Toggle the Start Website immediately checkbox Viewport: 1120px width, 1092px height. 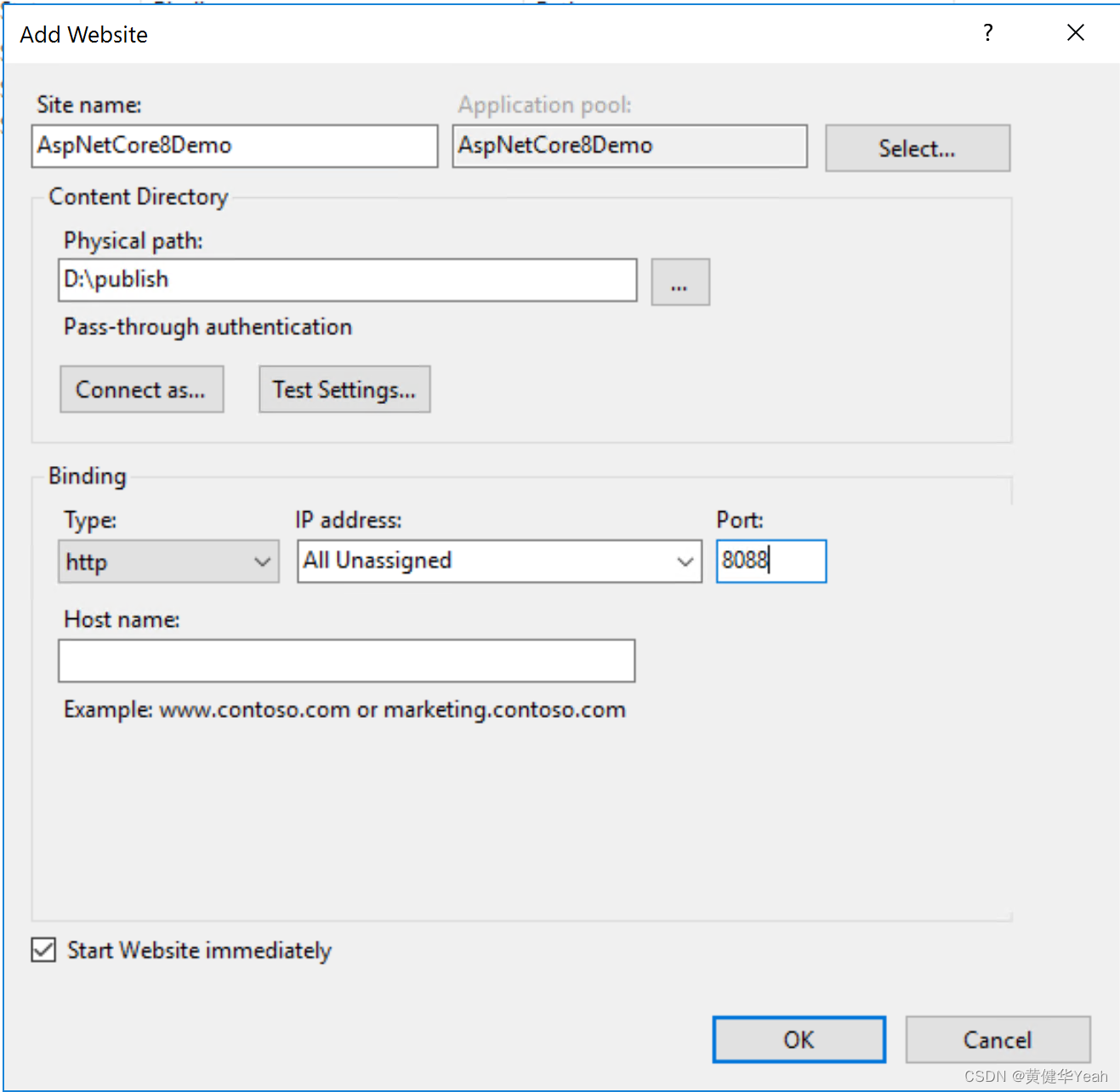click(43, 950)
